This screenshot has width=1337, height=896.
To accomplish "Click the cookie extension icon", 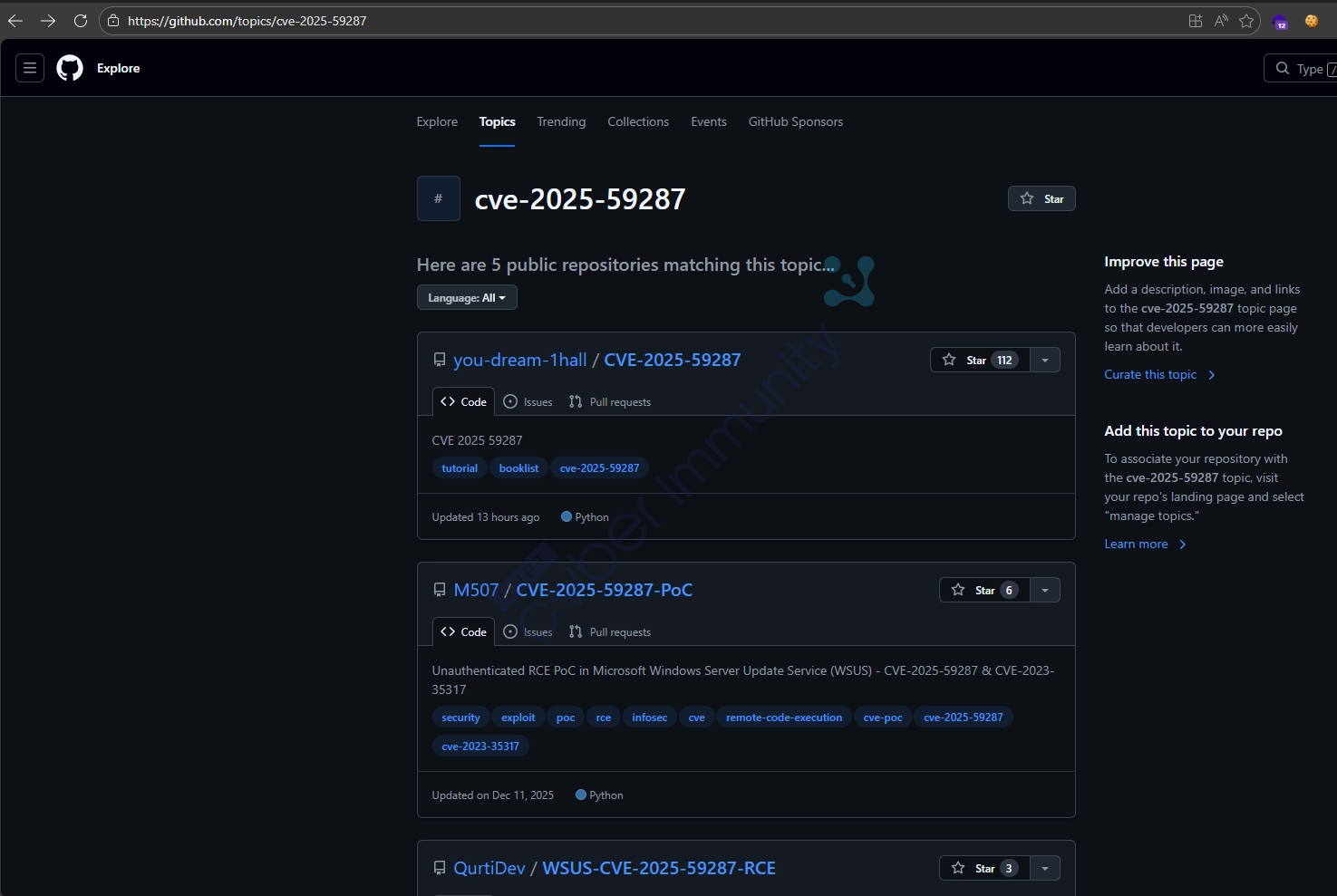I will [x=1312, y=21].
